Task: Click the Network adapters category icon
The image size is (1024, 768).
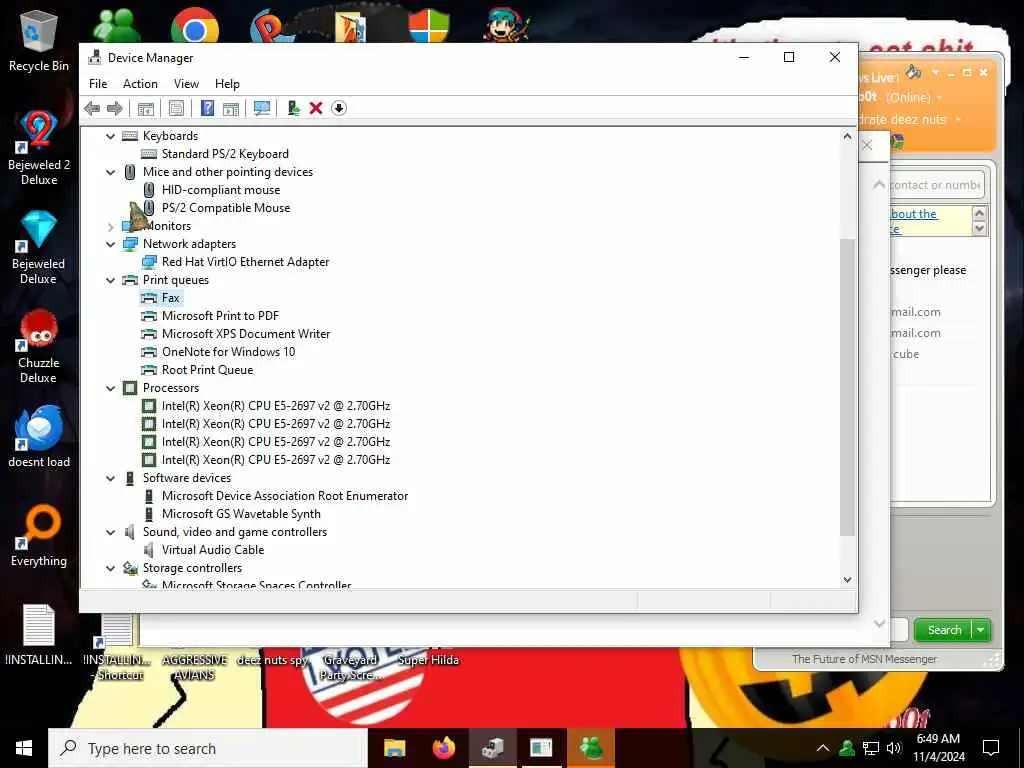Action: pos(130,244)
